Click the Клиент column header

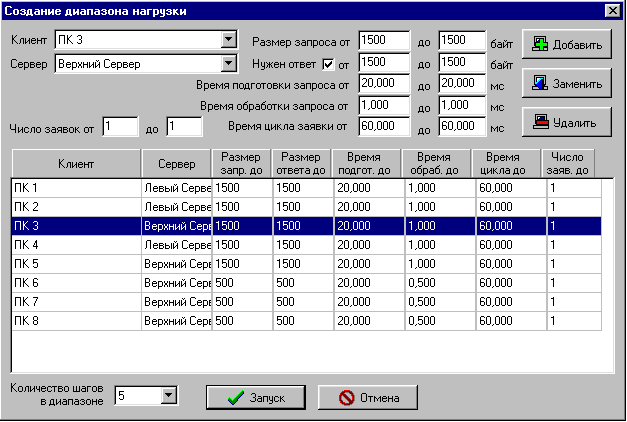(76, 163)
